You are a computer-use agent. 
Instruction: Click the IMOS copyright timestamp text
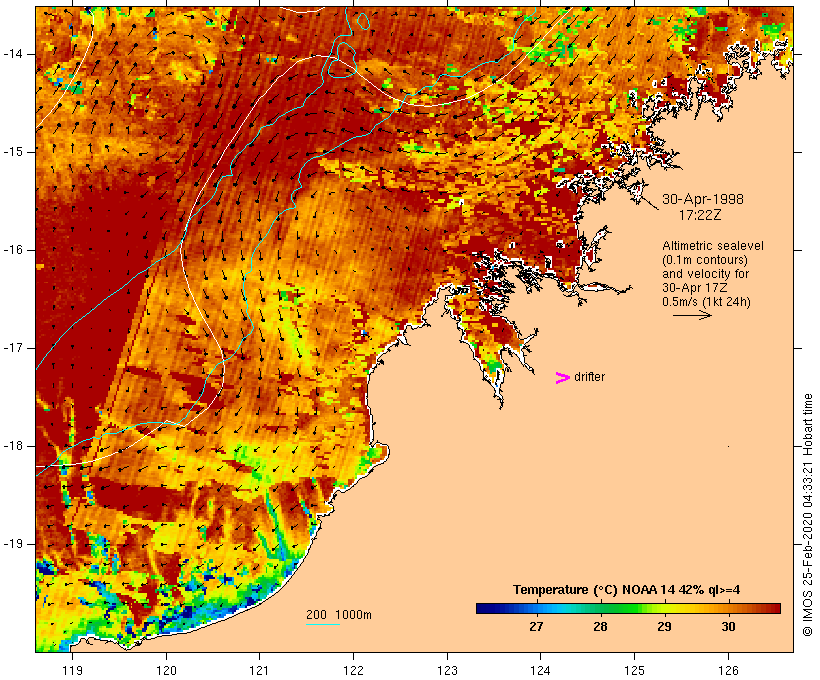click(x=808, y=515)
